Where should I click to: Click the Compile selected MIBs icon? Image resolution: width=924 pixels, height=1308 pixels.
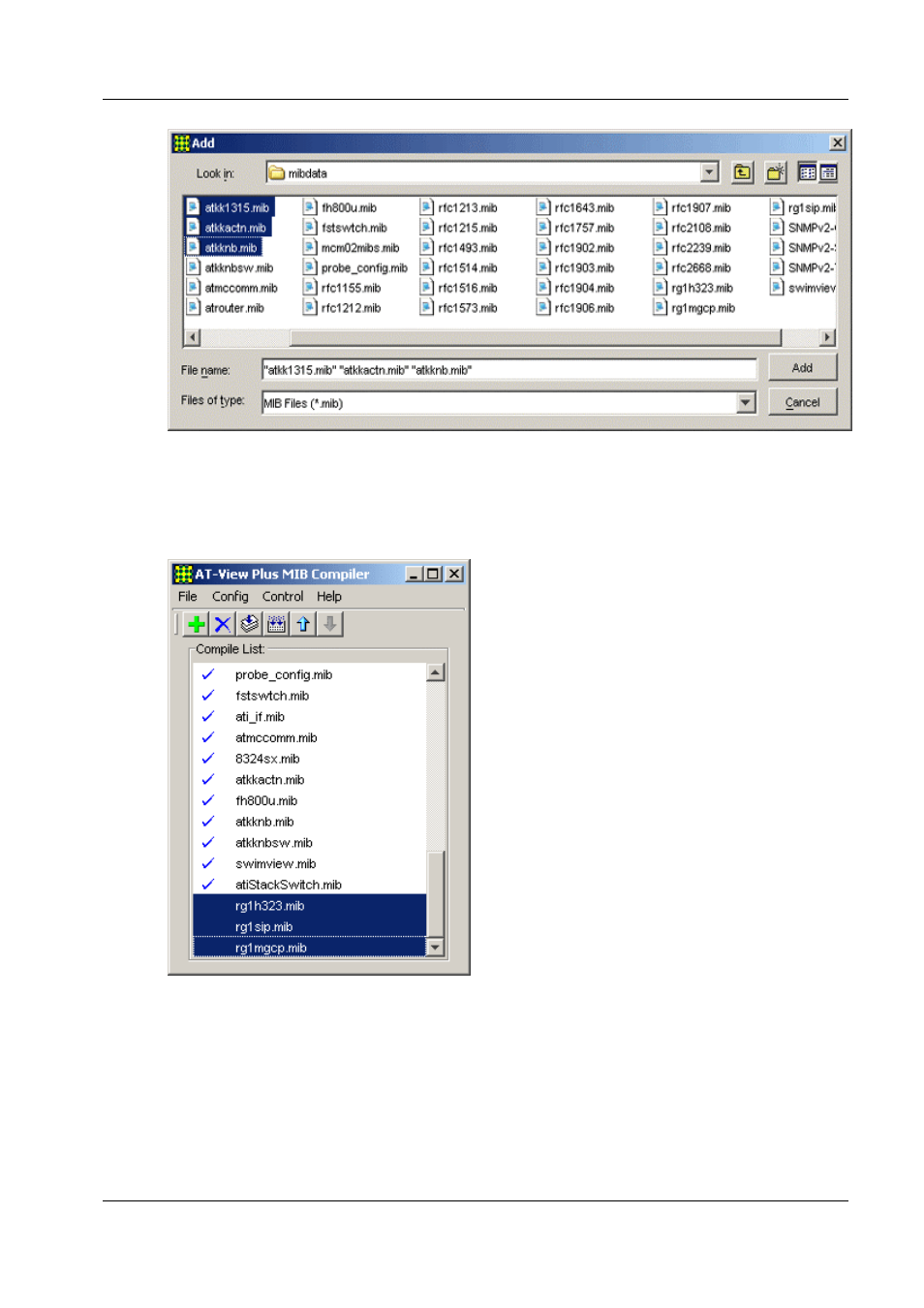[250, 624]
